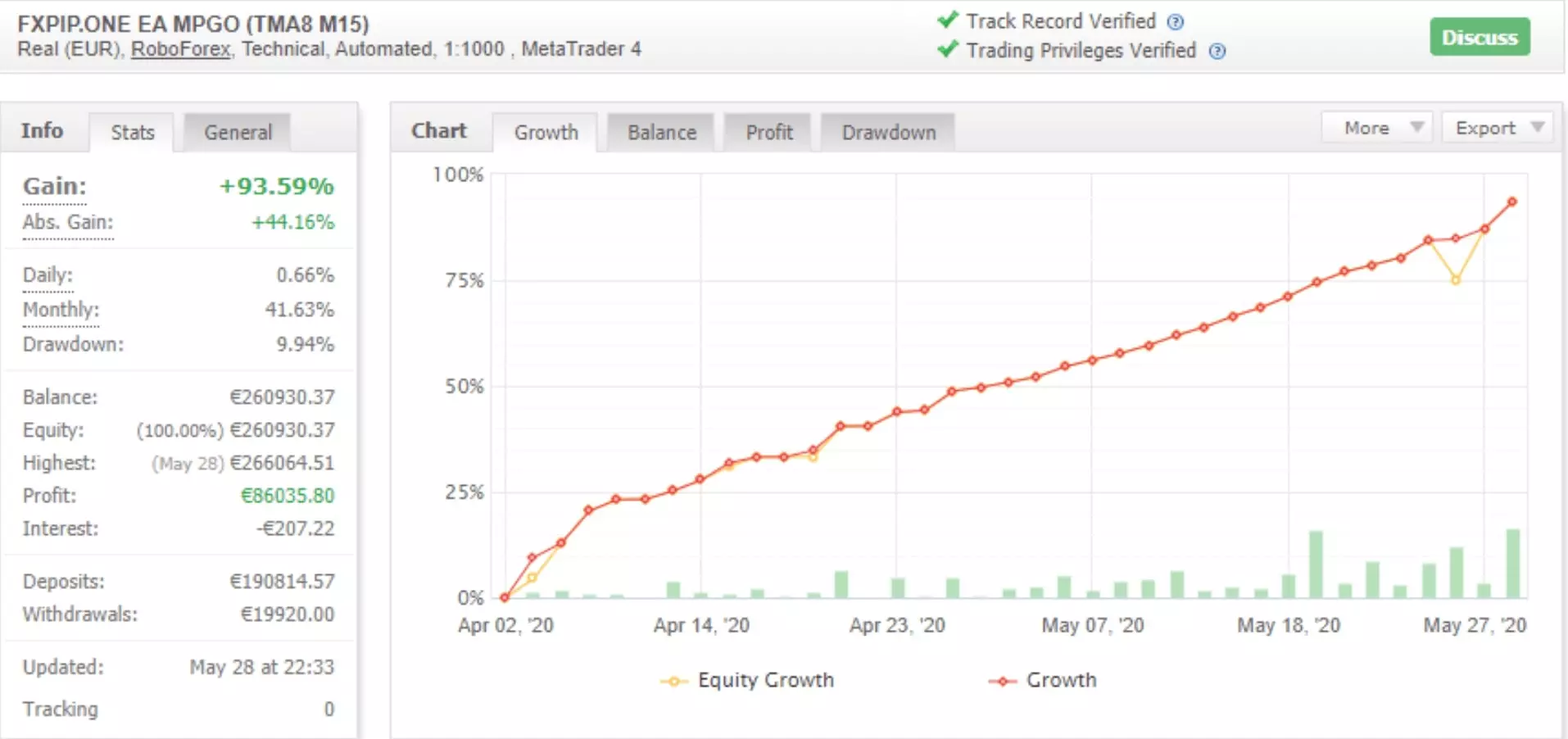Click the dotted-underlined Gain label
Screen dimensions: 1568x739
pos(54,187)
